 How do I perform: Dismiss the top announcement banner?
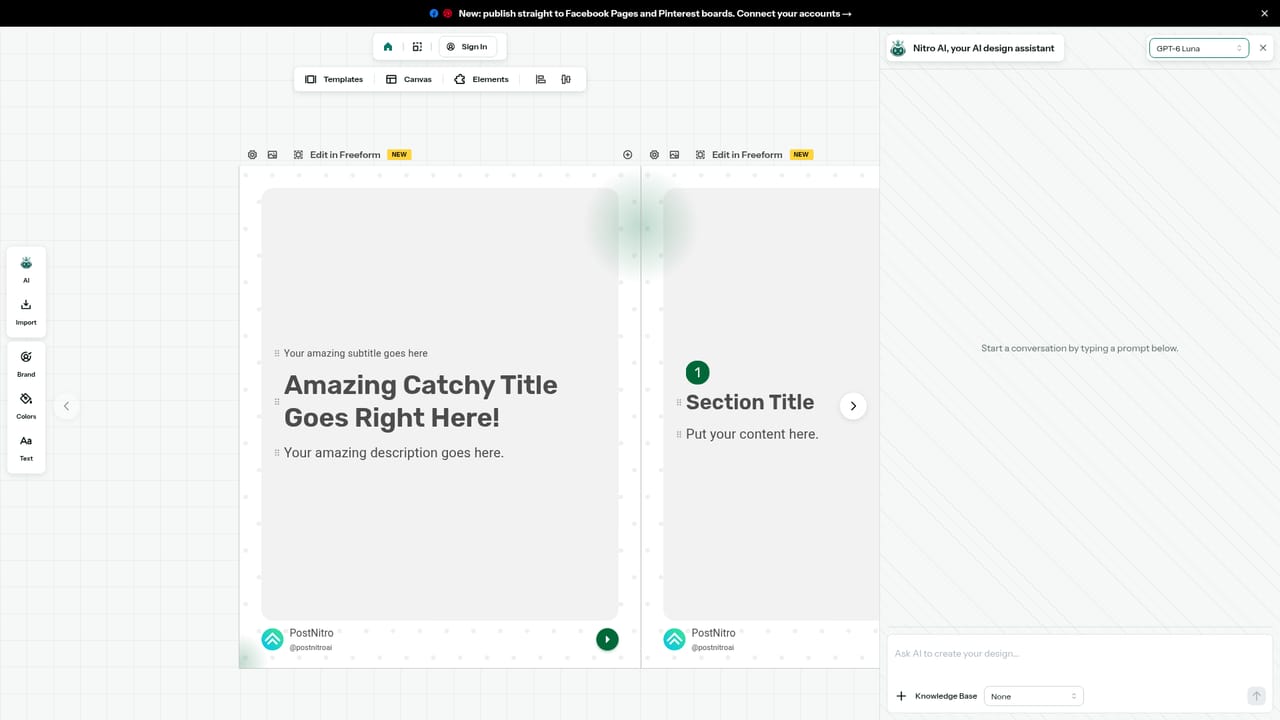(x=1264, y=13)
